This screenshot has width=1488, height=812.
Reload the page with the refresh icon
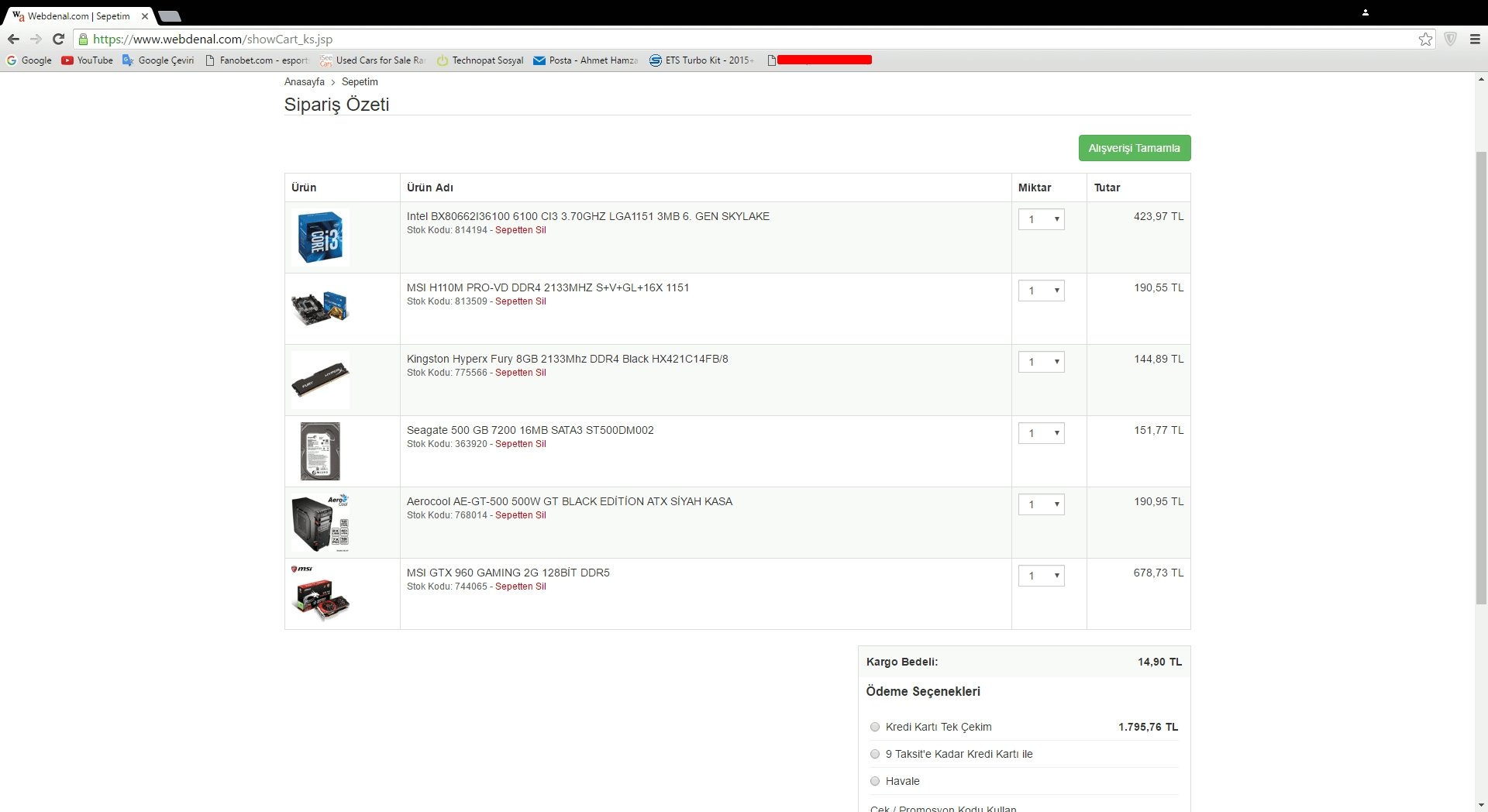pos(58,40)
